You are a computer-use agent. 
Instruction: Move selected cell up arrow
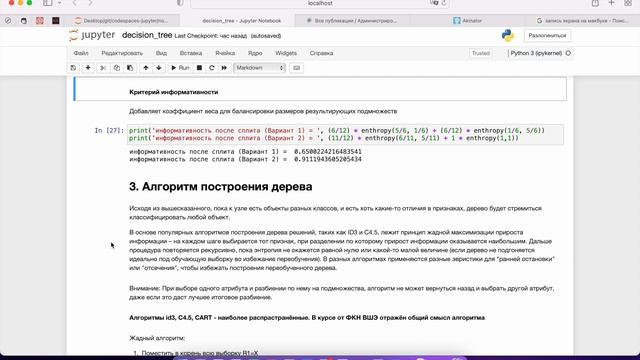(x=146, y=68)
